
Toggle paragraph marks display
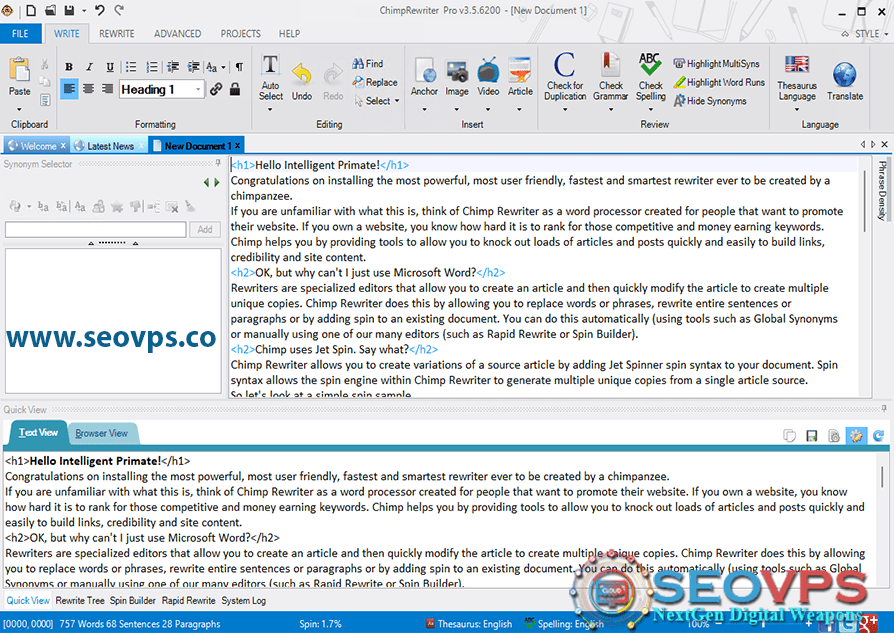239,67
